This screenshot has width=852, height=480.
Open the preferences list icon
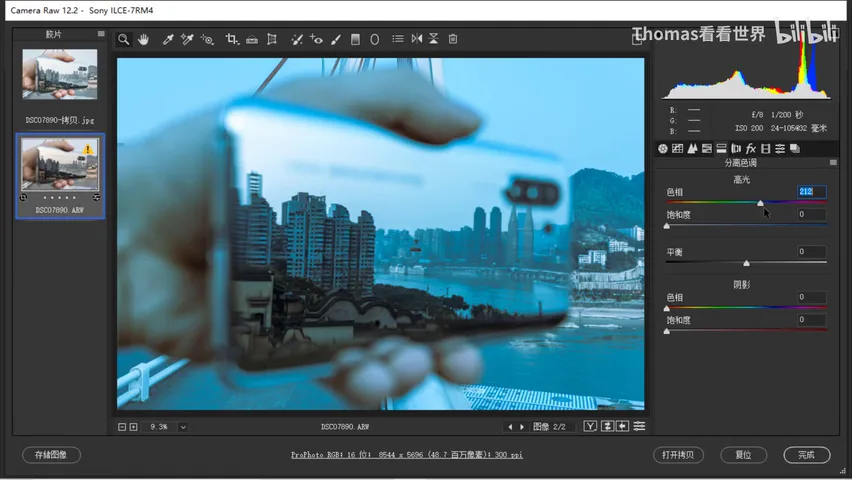[x=398, y=39]
